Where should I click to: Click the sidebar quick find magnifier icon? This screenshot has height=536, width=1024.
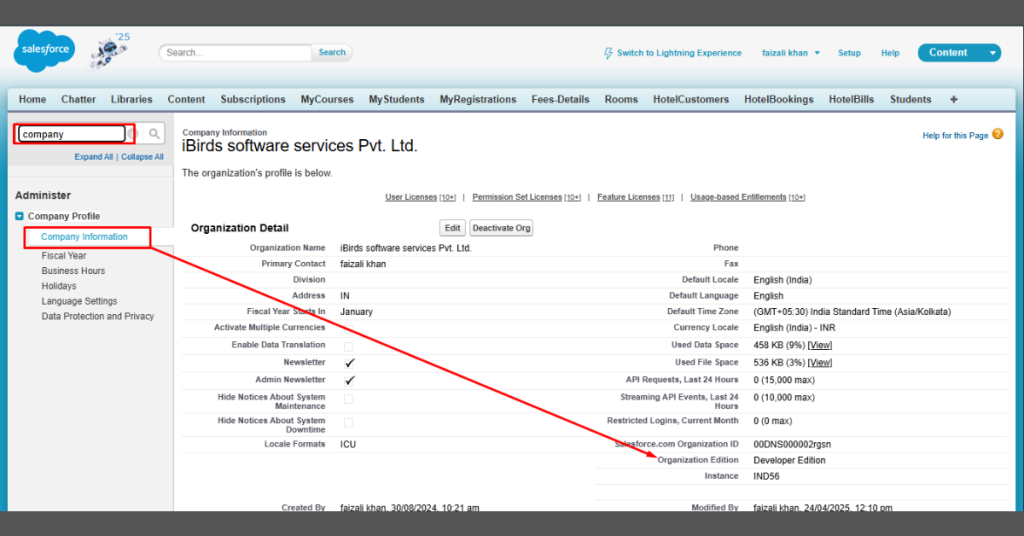point(154,134)
